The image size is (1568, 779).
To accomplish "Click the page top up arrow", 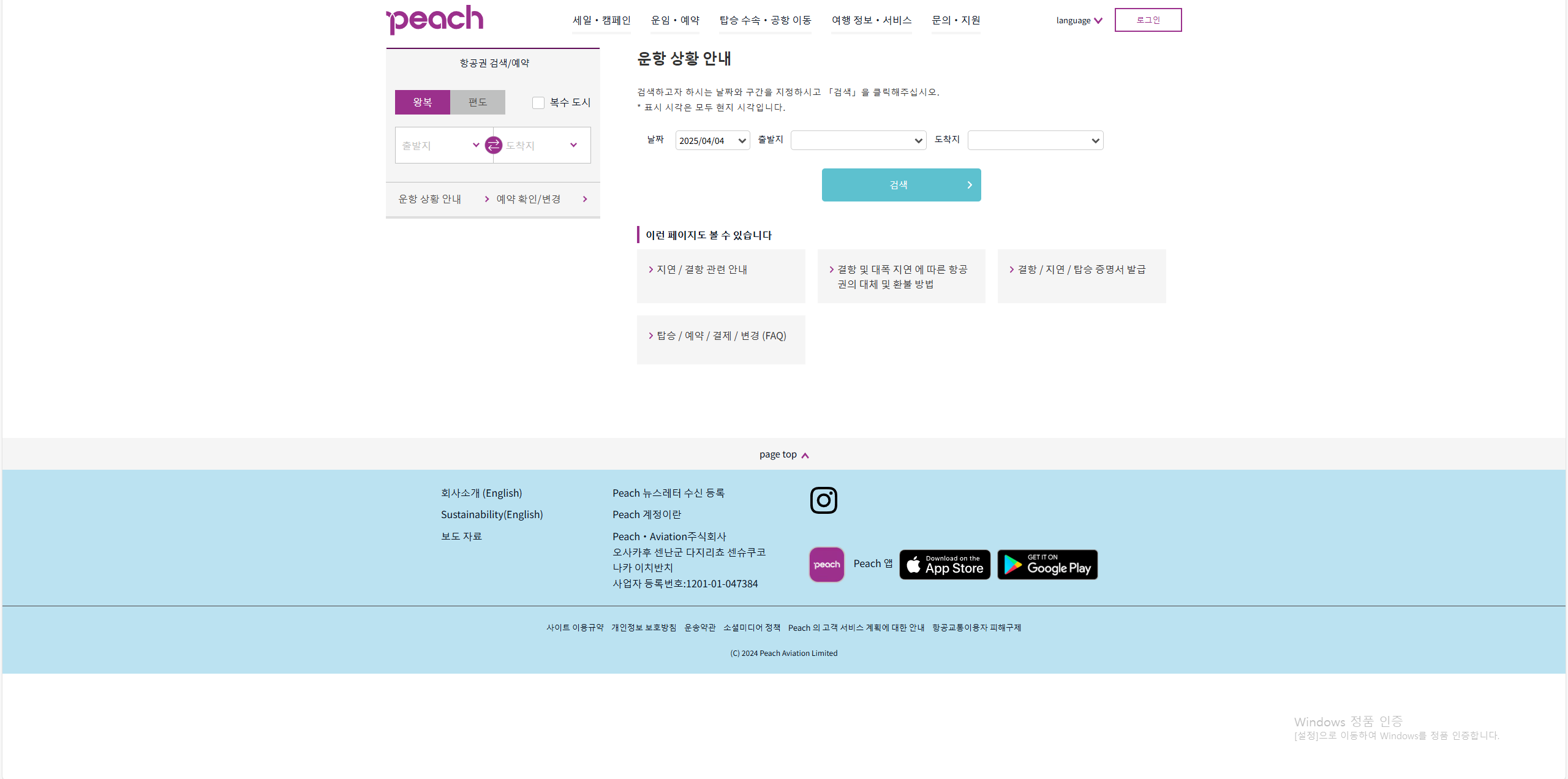I will 805,455.
